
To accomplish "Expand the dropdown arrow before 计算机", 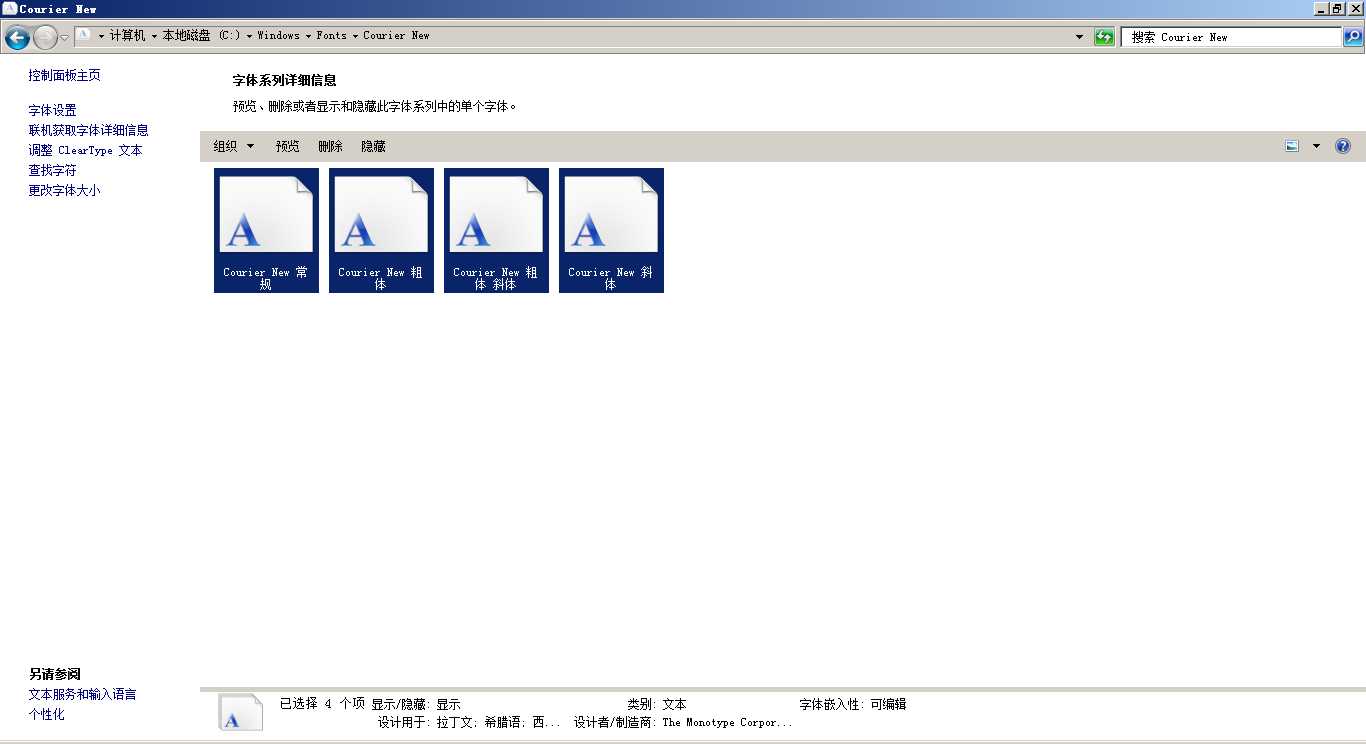I will (102, 36).
